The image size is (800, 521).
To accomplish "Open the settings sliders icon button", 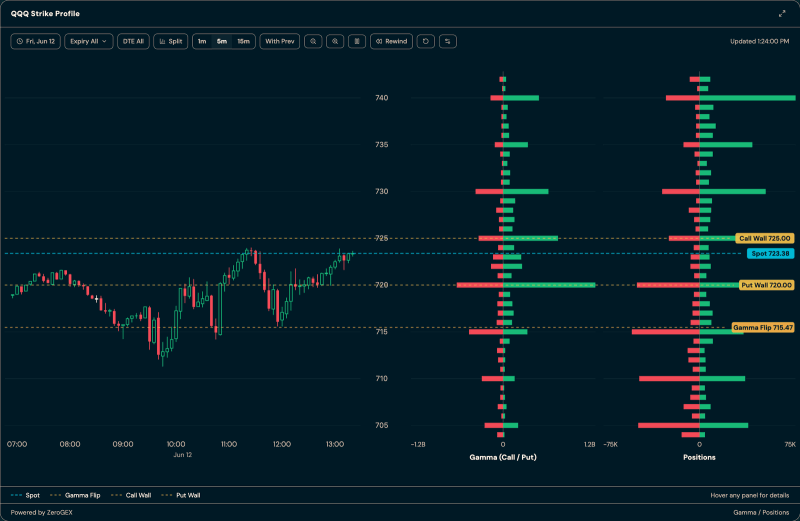I will click(447, 41).
